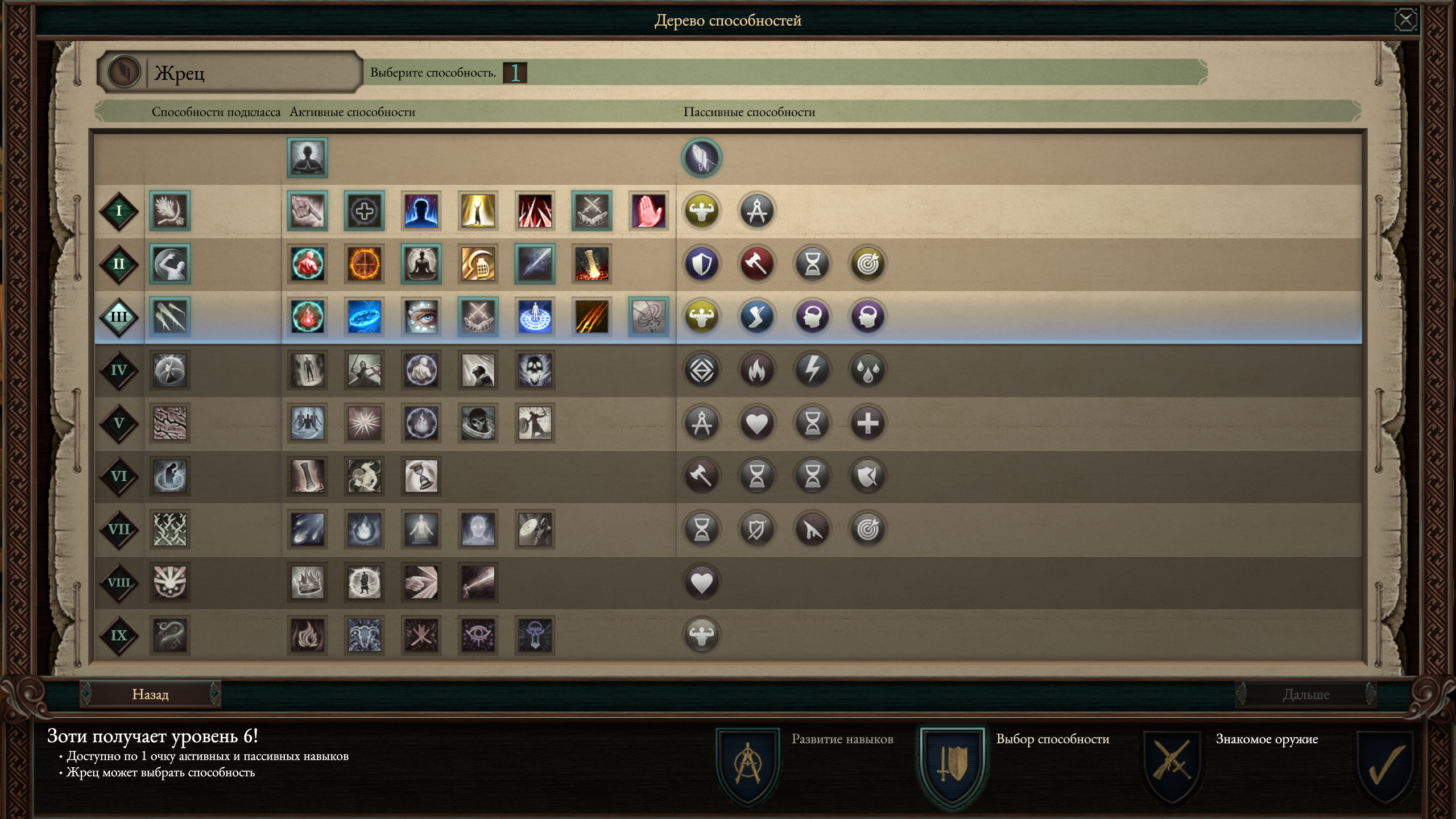Select the red hand ability in row I
This screenshot has width=1456, height=819.
point(648,211)
